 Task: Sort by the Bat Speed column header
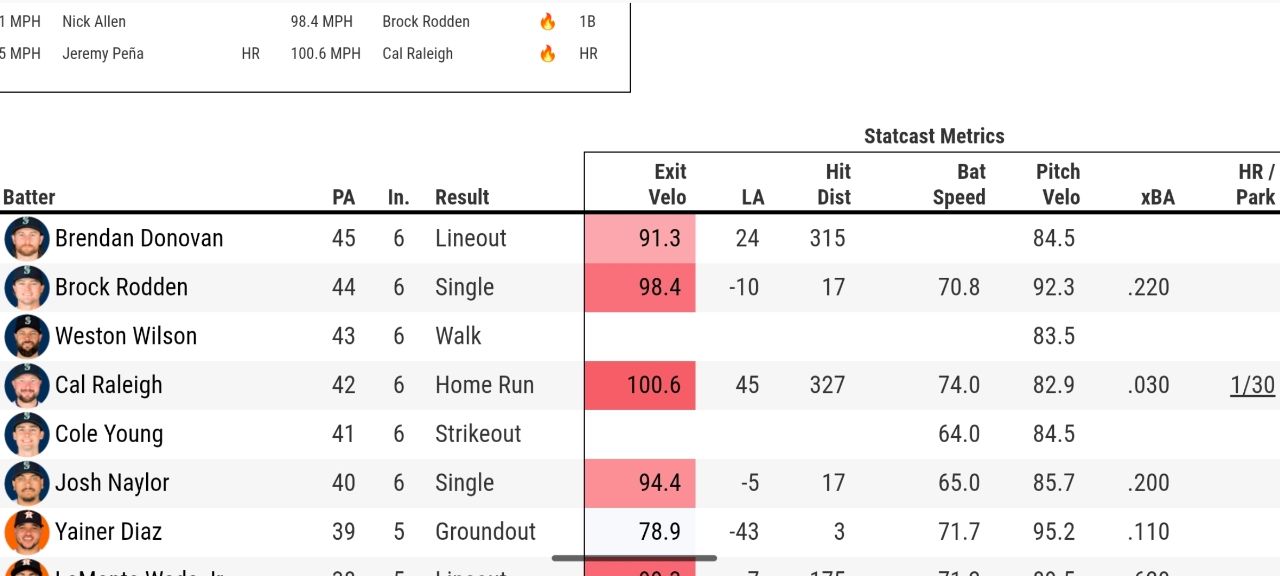(x=959, y=184)
